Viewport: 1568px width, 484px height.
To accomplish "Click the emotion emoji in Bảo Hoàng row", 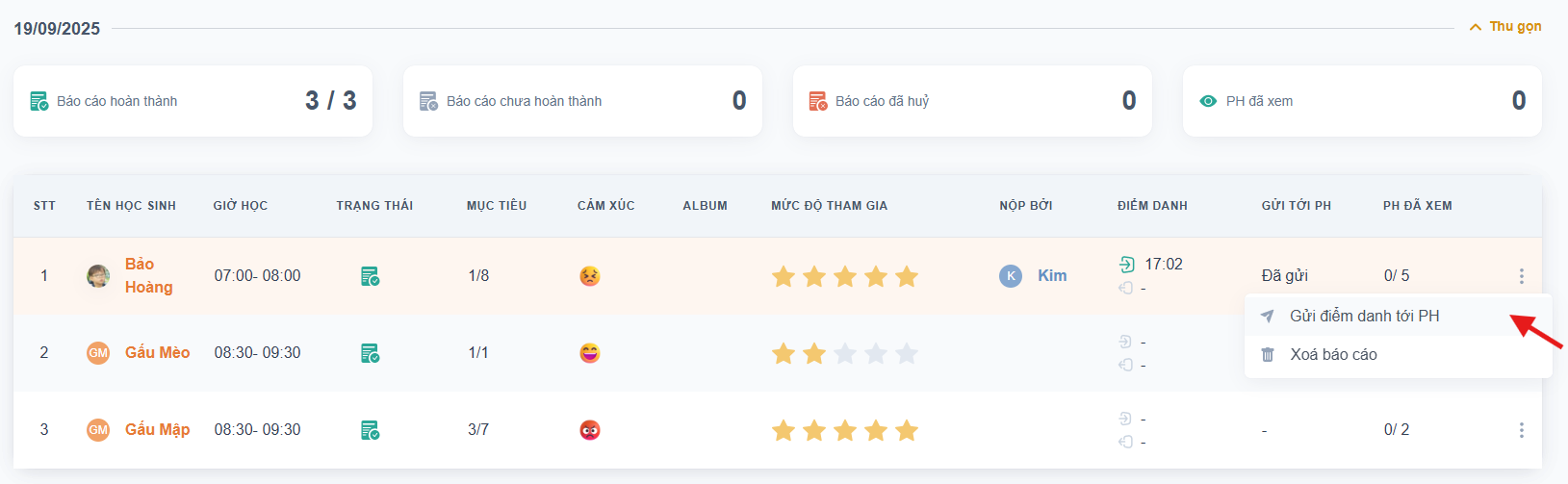I will pyautogui.click(x=590, y=276).
